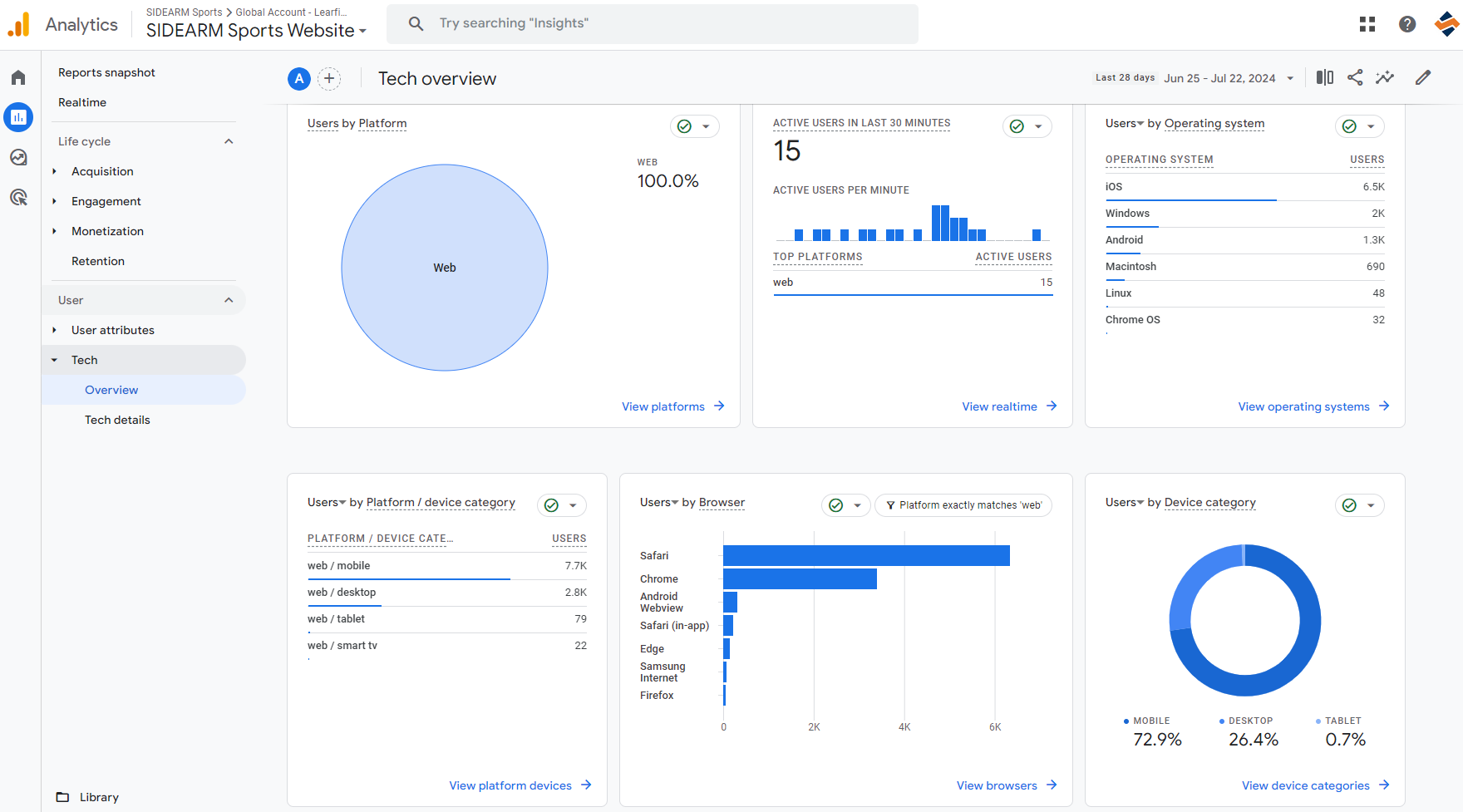Open the property selector SIDEARM Sports Website
Viewport: 1463px width, 812px height.
pyautogui.click(x=256, y=30)
